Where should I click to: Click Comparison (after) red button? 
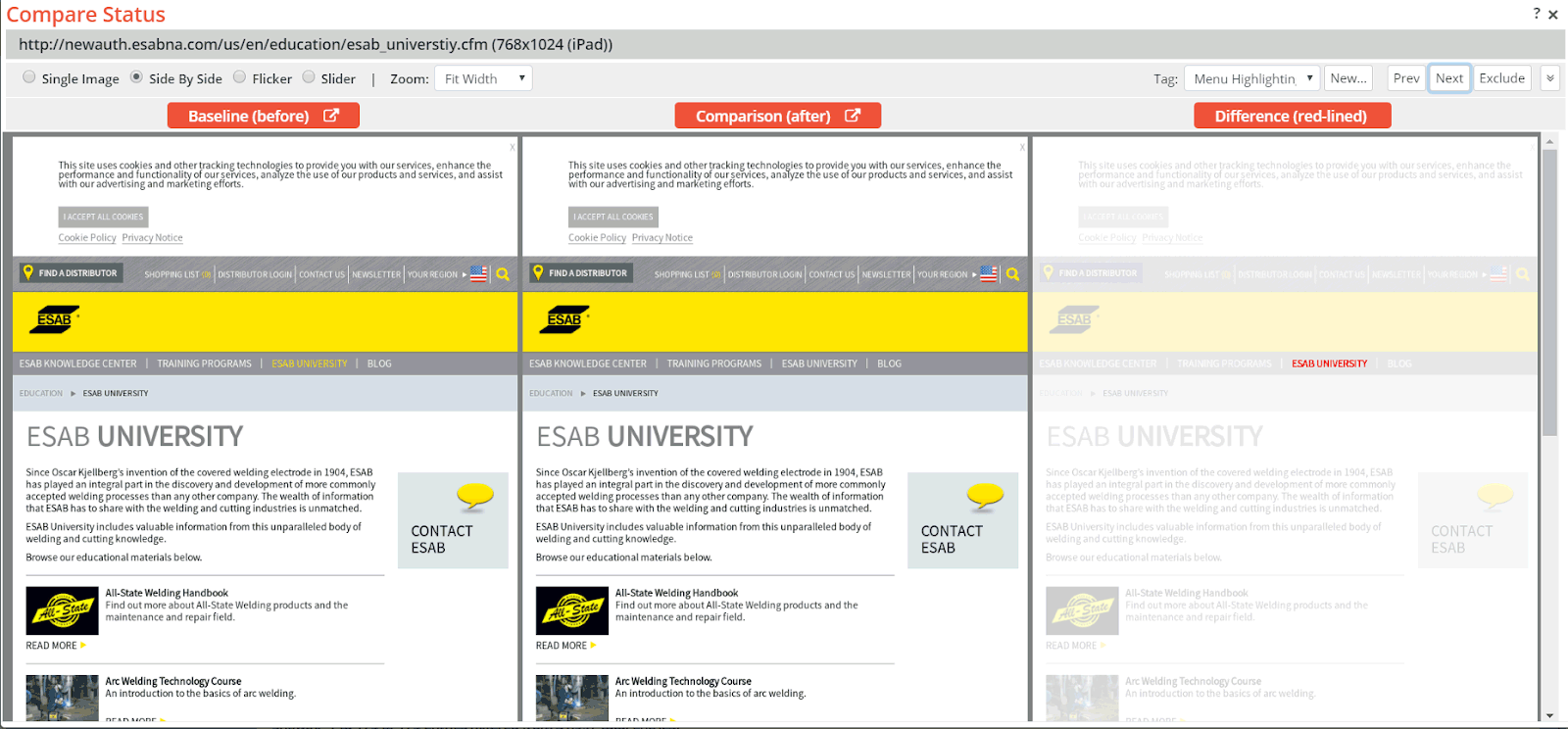click(778, 116)
